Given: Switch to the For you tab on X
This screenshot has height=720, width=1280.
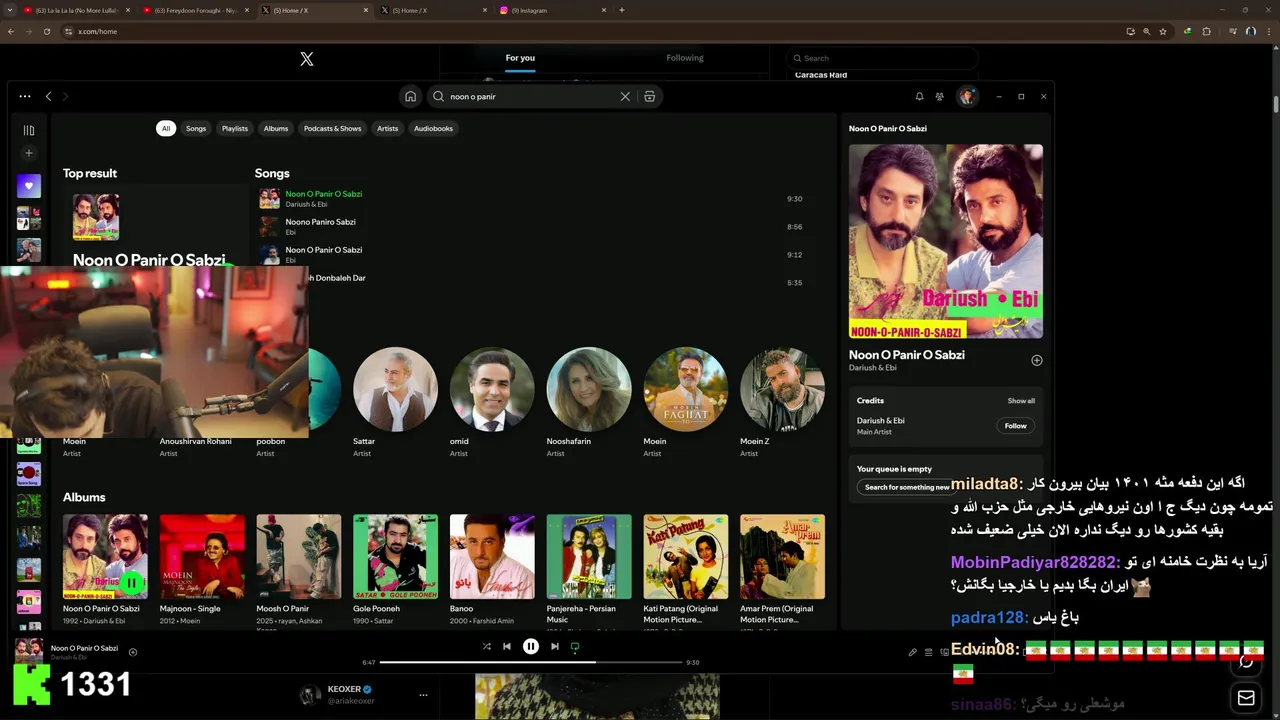Looking at the screenshot, I should point(520,58).
